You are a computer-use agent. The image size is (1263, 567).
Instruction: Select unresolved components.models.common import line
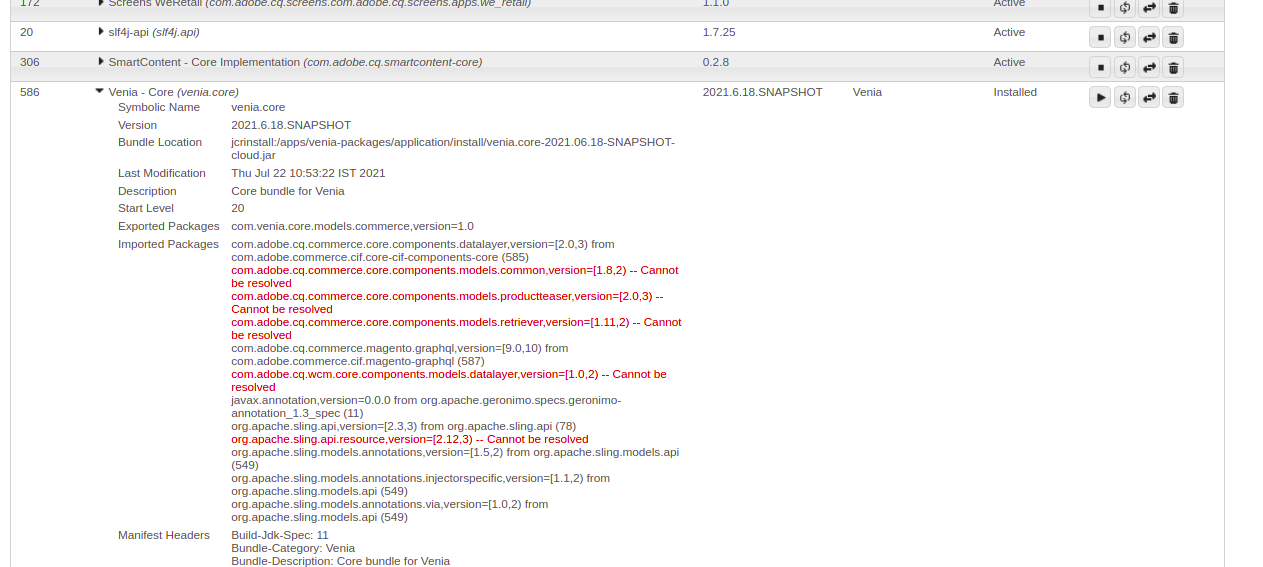point(455,276)
